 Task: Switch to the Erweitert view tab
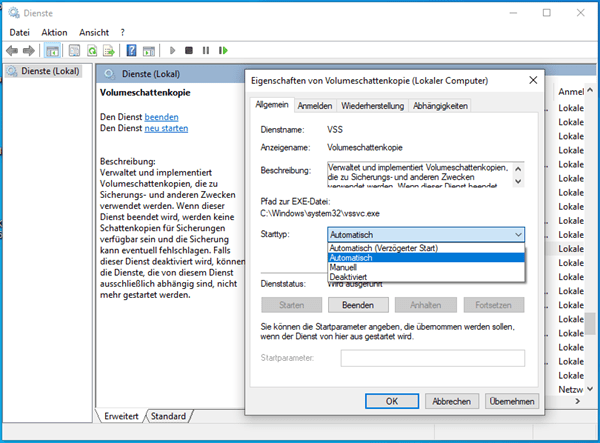coord(121,416)
